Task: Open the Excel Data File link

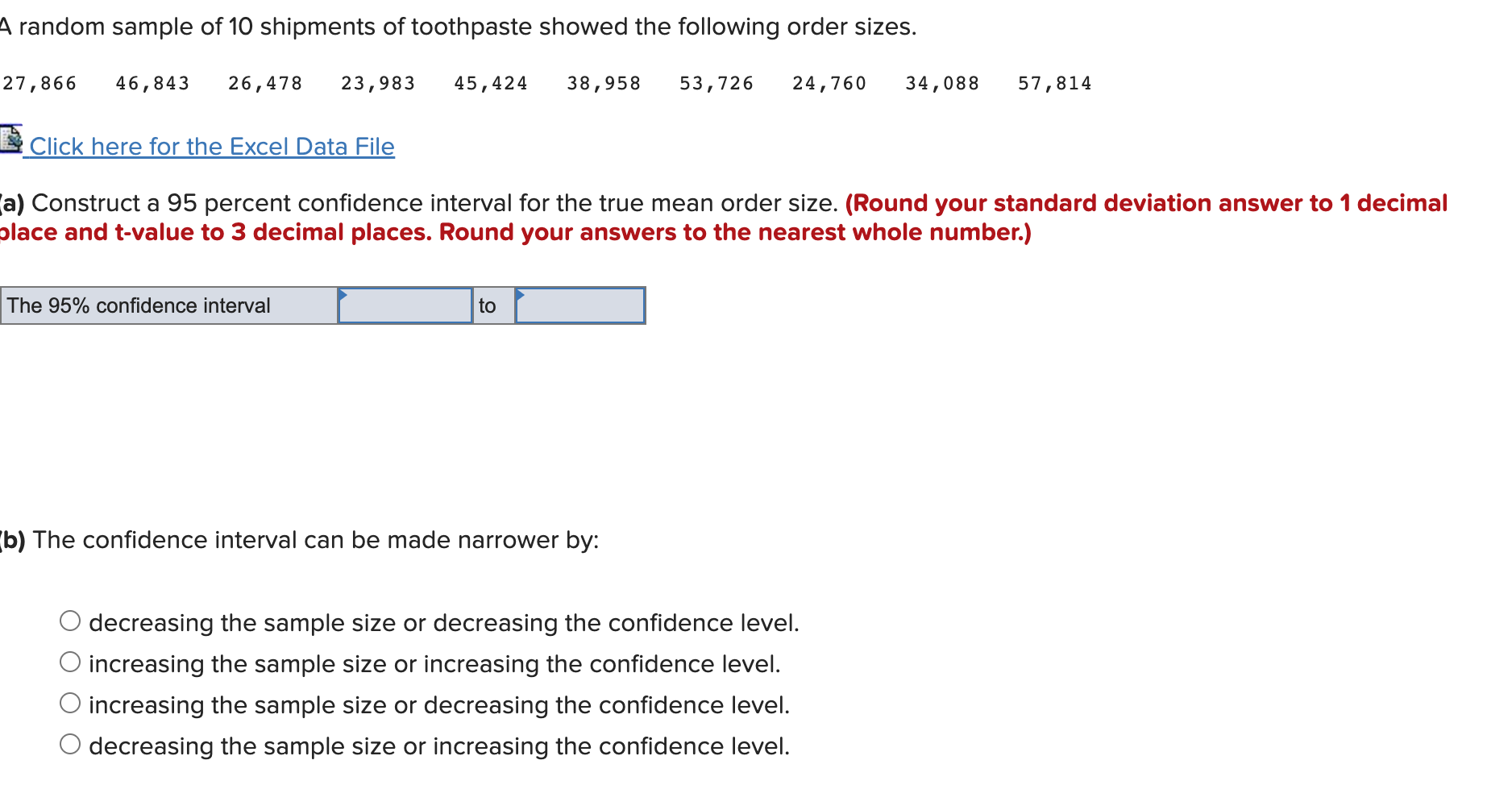Action: 212,147
